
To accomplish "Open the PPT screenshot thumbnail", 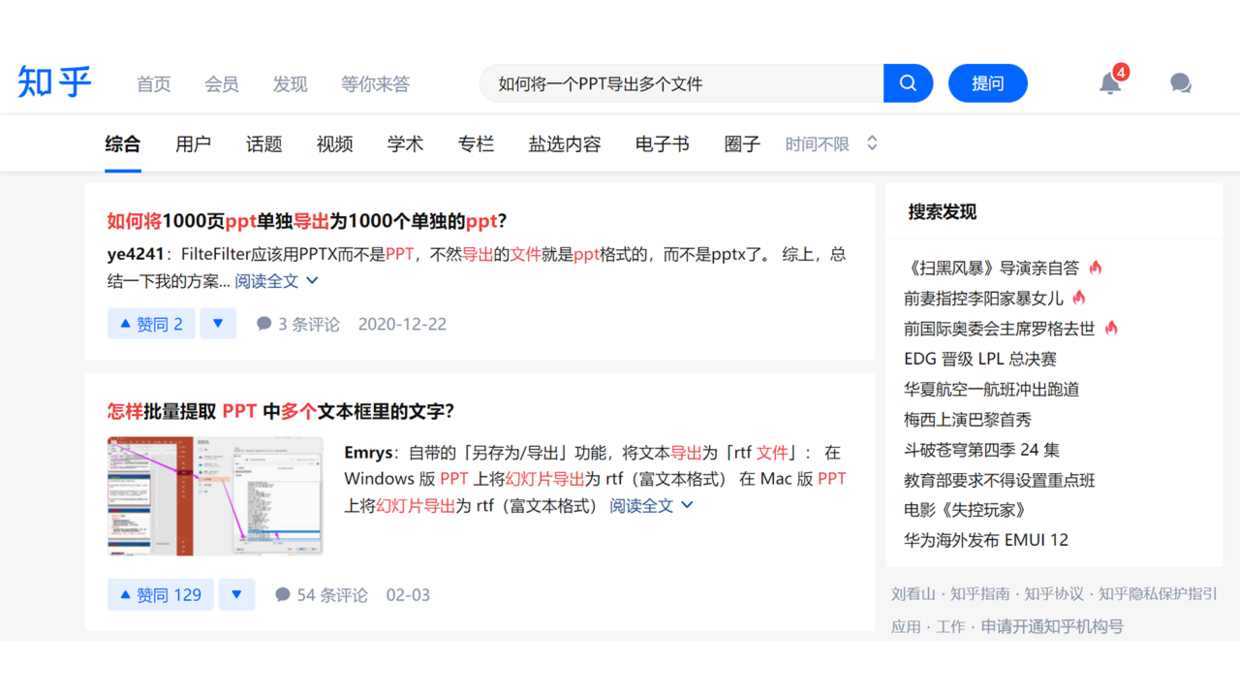I will (215, 496).
